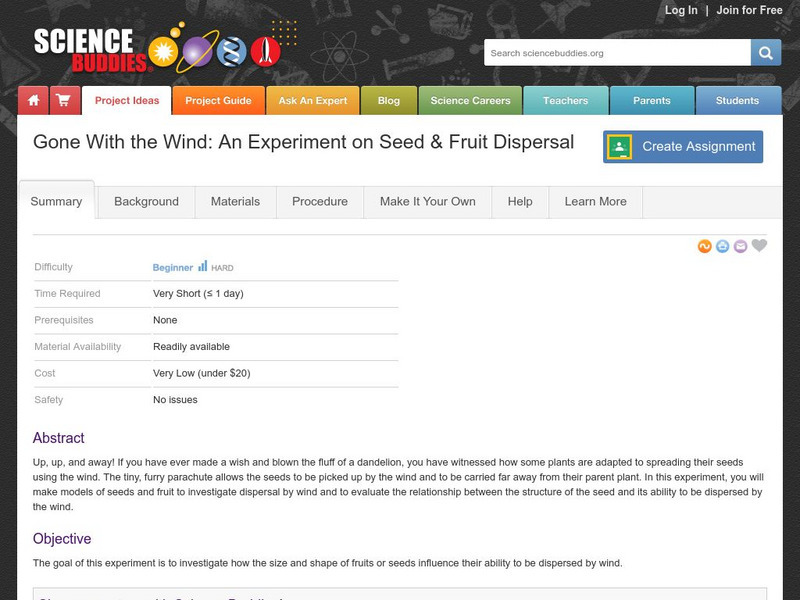Image resolution: width=800 pixels, height=600 pixels.
Task: Open the Parents section
Action: point(652,101)
